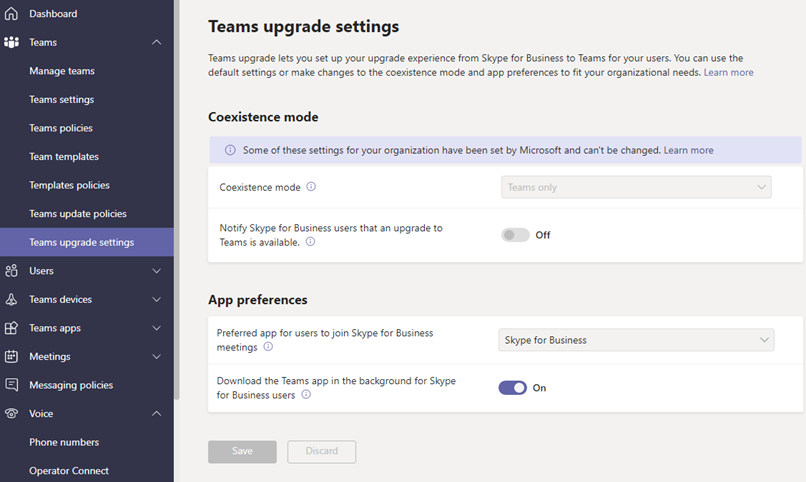Click the Dashboard home icon
This screenshot has height=482, width=806.
[11, 14]
